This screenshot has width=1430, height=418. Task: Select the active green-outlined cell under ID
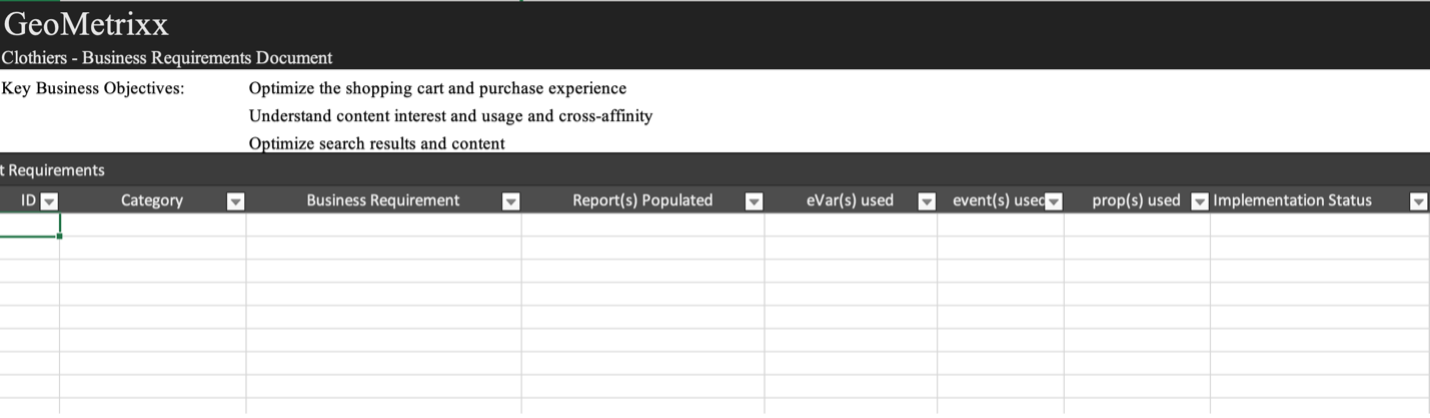point(29,225)
